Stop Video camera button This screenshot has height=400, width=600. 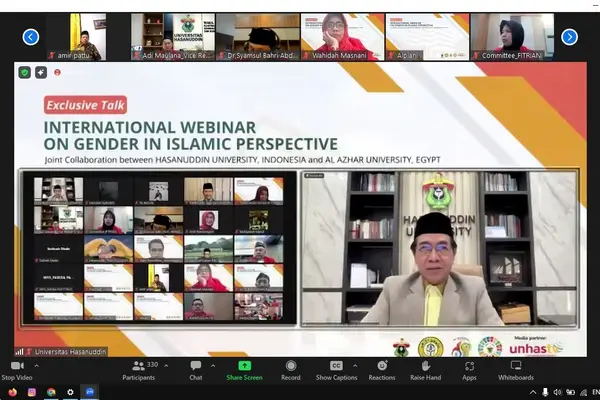(x=17, y=371)
